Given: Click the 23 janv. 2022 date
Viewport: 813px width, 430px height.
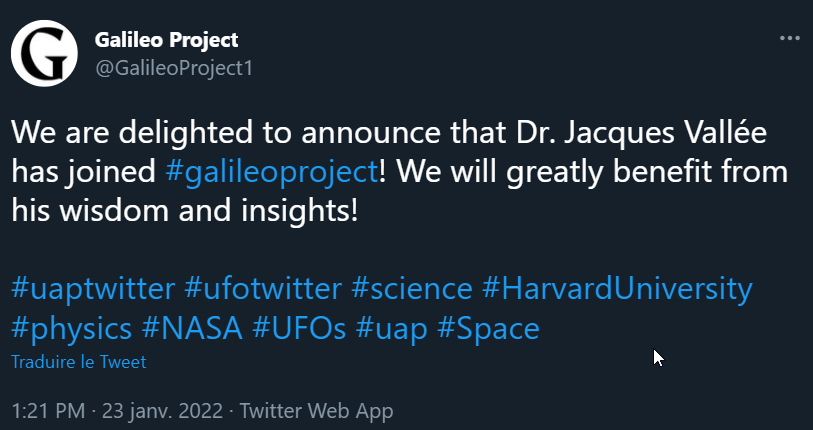Looking at the screenshot, I should tap(162, 411).
